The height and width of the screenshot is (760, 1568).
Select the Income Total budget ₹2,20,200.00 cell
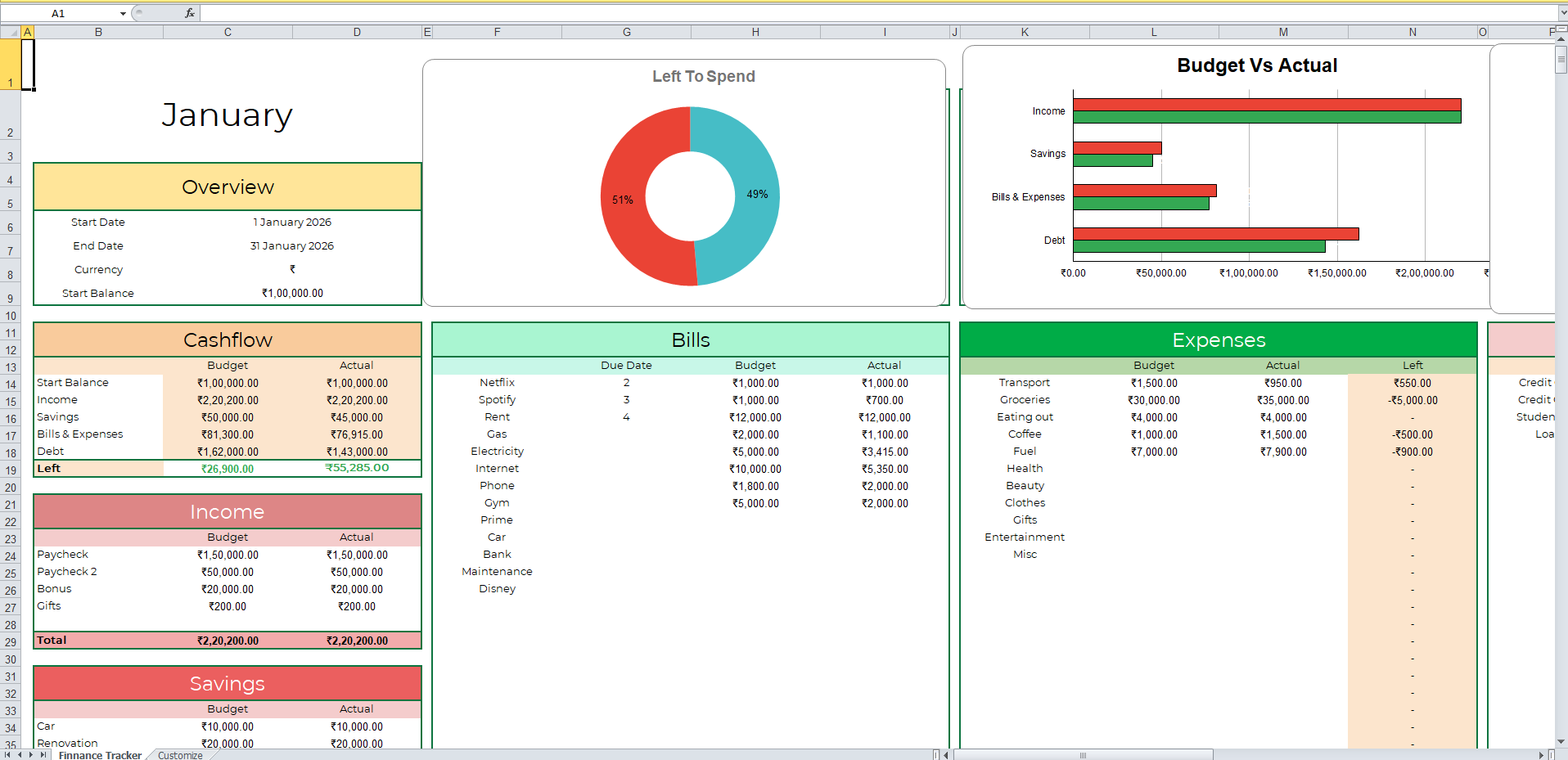(x=228, y=641)
